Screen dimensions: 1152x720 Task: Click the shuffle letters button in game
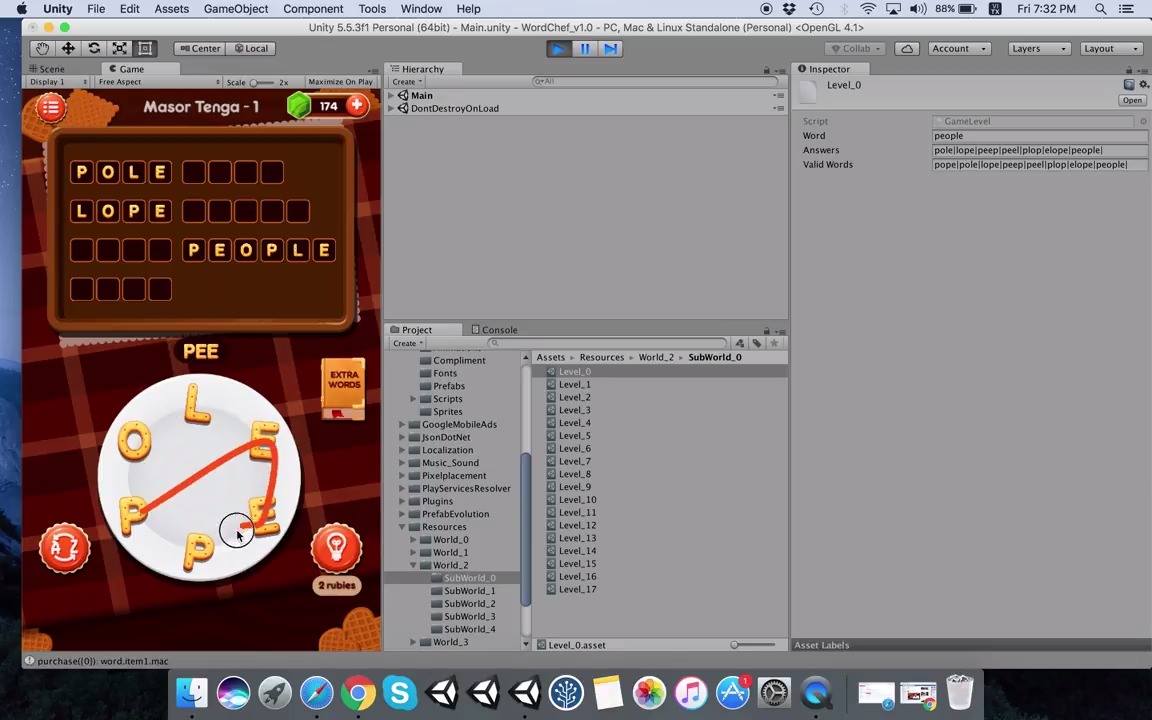[x=65, y=548]
